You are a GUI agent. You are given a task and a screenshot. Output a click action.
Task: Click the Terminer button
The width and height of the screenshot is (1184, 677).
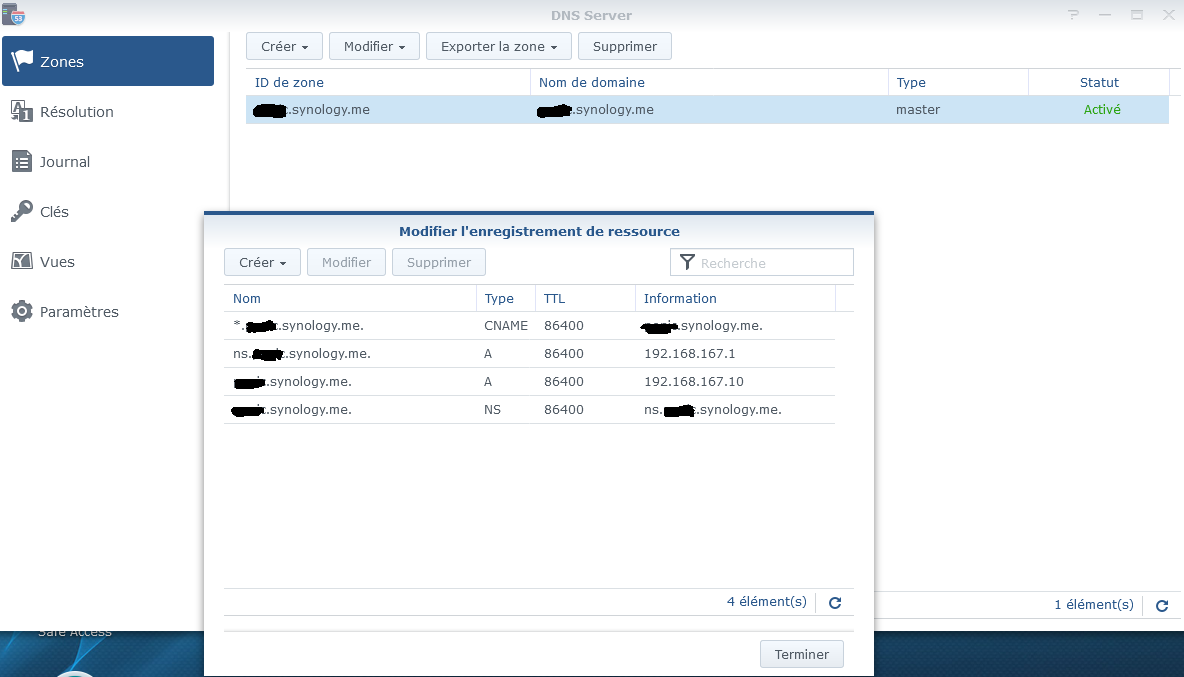pos(801,654)
